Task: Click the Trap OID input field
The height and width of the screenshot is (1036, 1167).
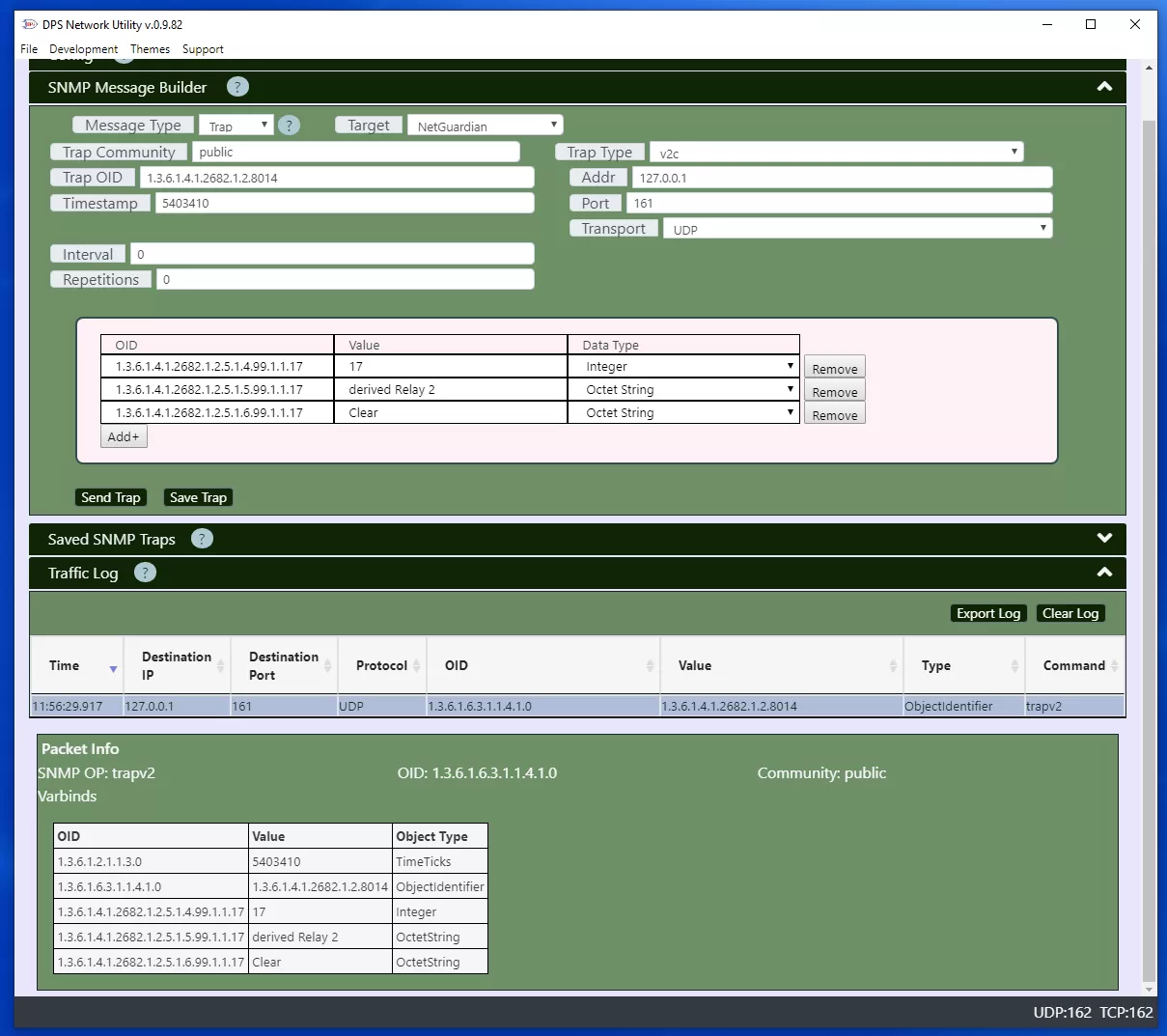Action: (x=337, y=178)
